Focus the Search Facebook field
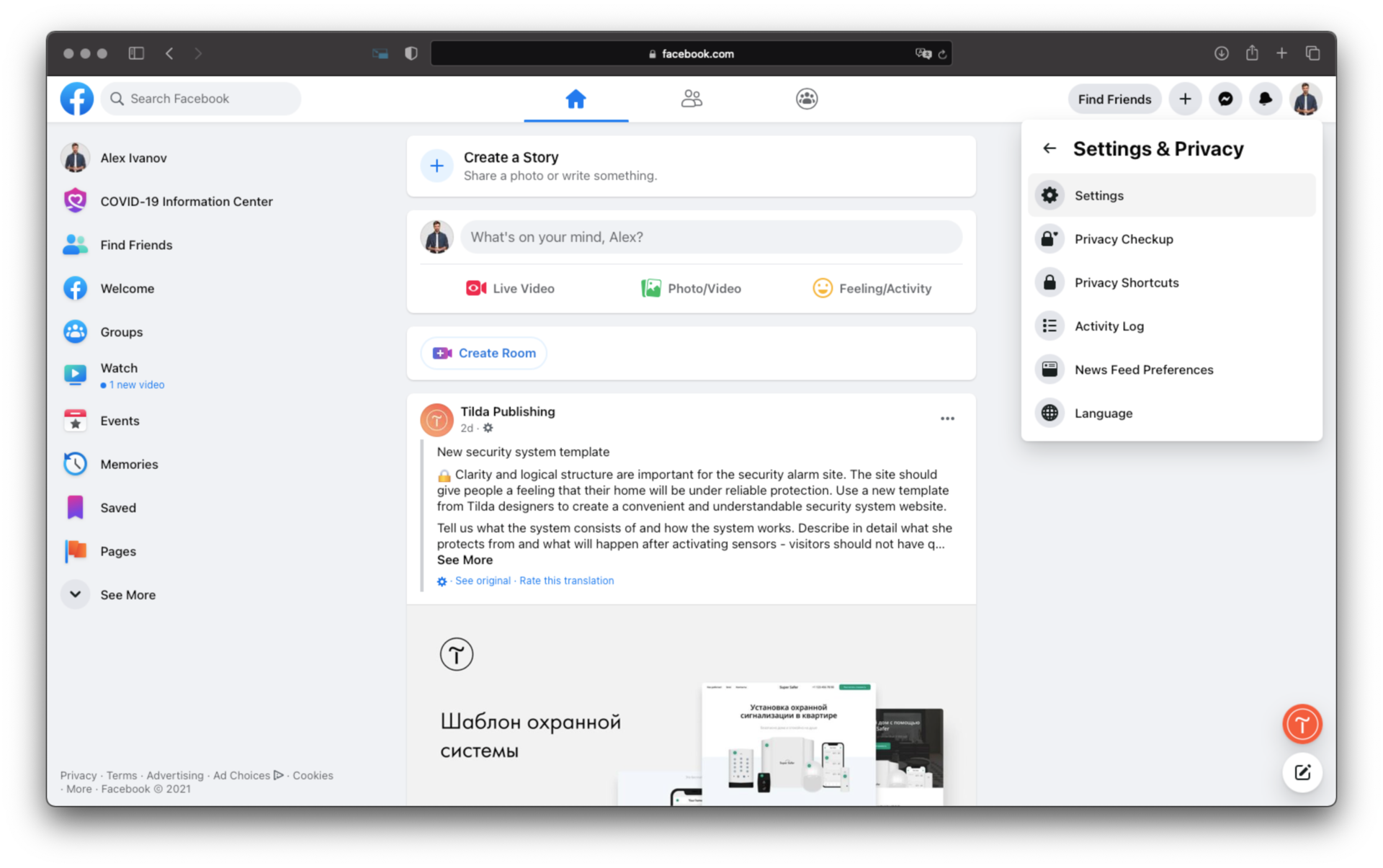 coord(201,99)
